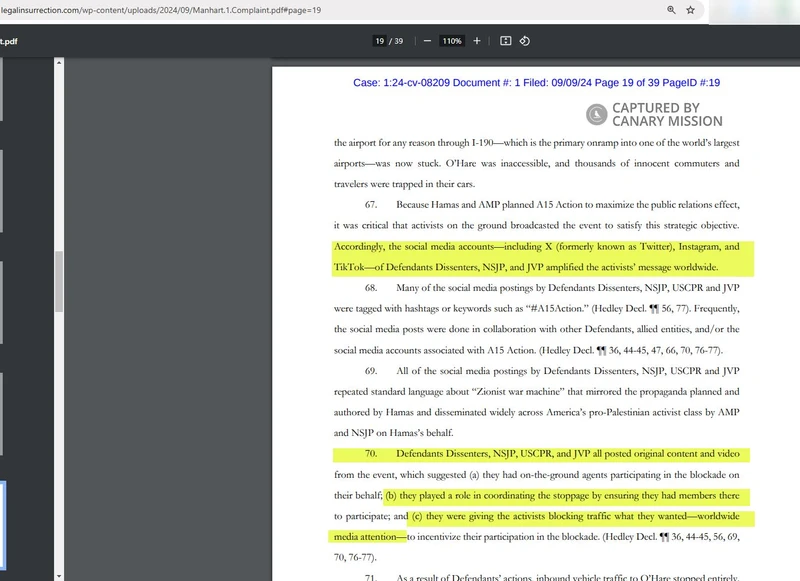Image resolution: width=800 pixels, height=581 pixels.
Task: Rotate the PDF counterclockwise
Action: (524, 41)
